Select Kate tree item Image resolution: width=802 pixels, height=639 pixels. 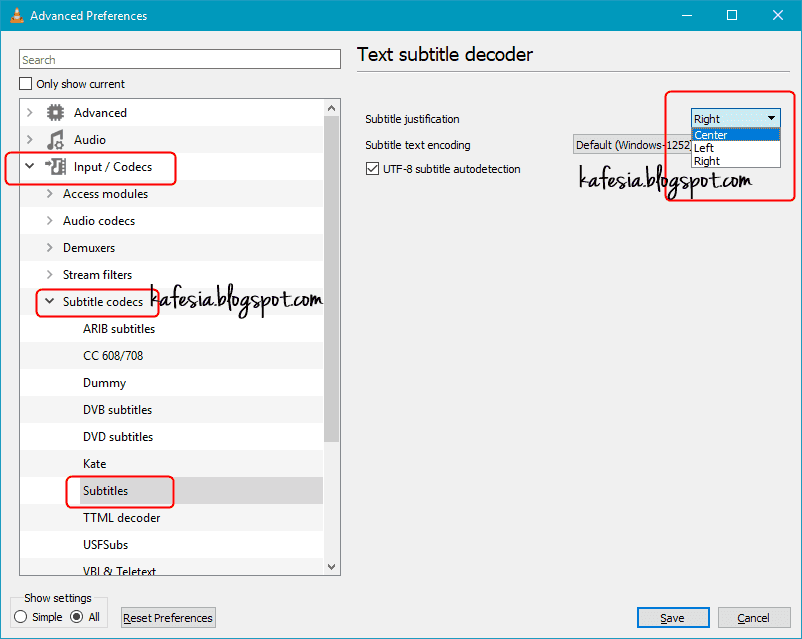point(95,464)
